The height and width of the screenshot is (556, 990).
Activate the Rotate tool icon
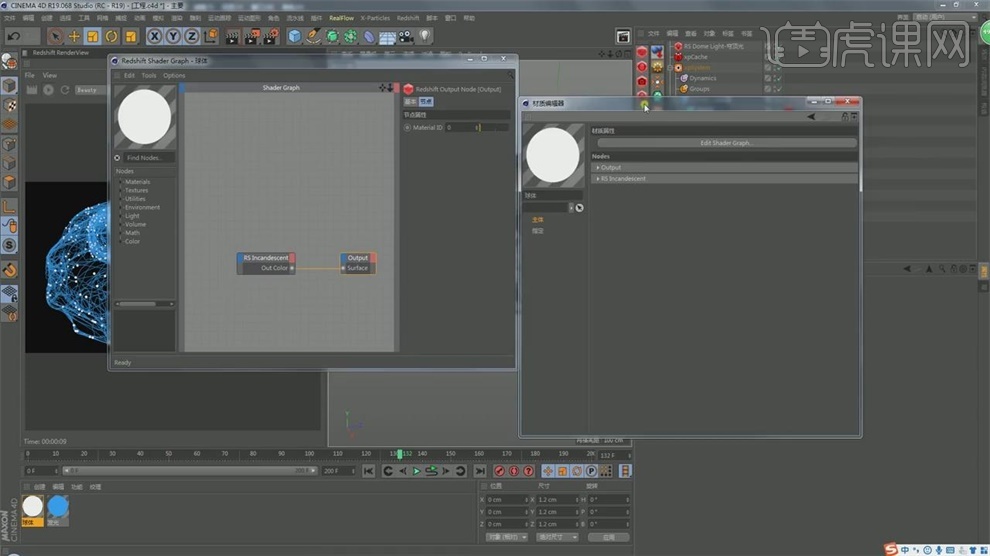112,37
